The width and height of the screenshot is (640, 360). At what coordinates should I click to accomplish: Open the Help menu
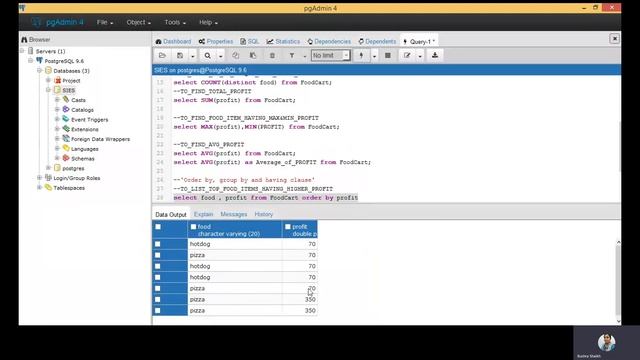[208, 22]
